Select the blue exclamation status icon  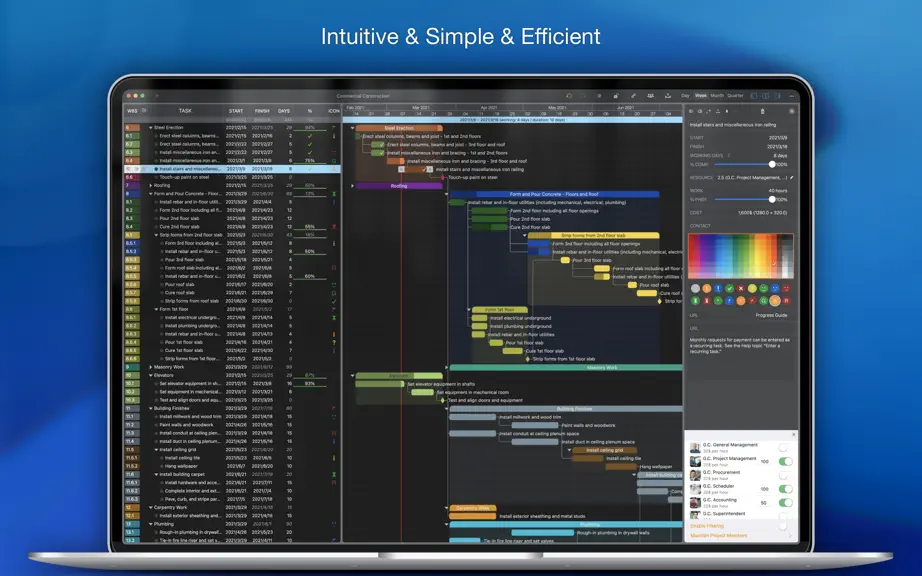718,289
